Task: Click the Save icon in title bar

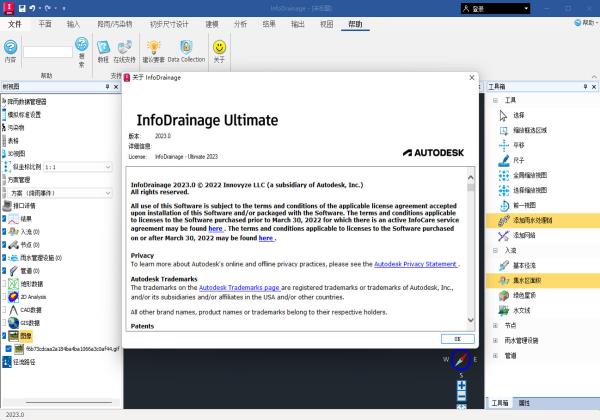Action: (x=22, y=8)
